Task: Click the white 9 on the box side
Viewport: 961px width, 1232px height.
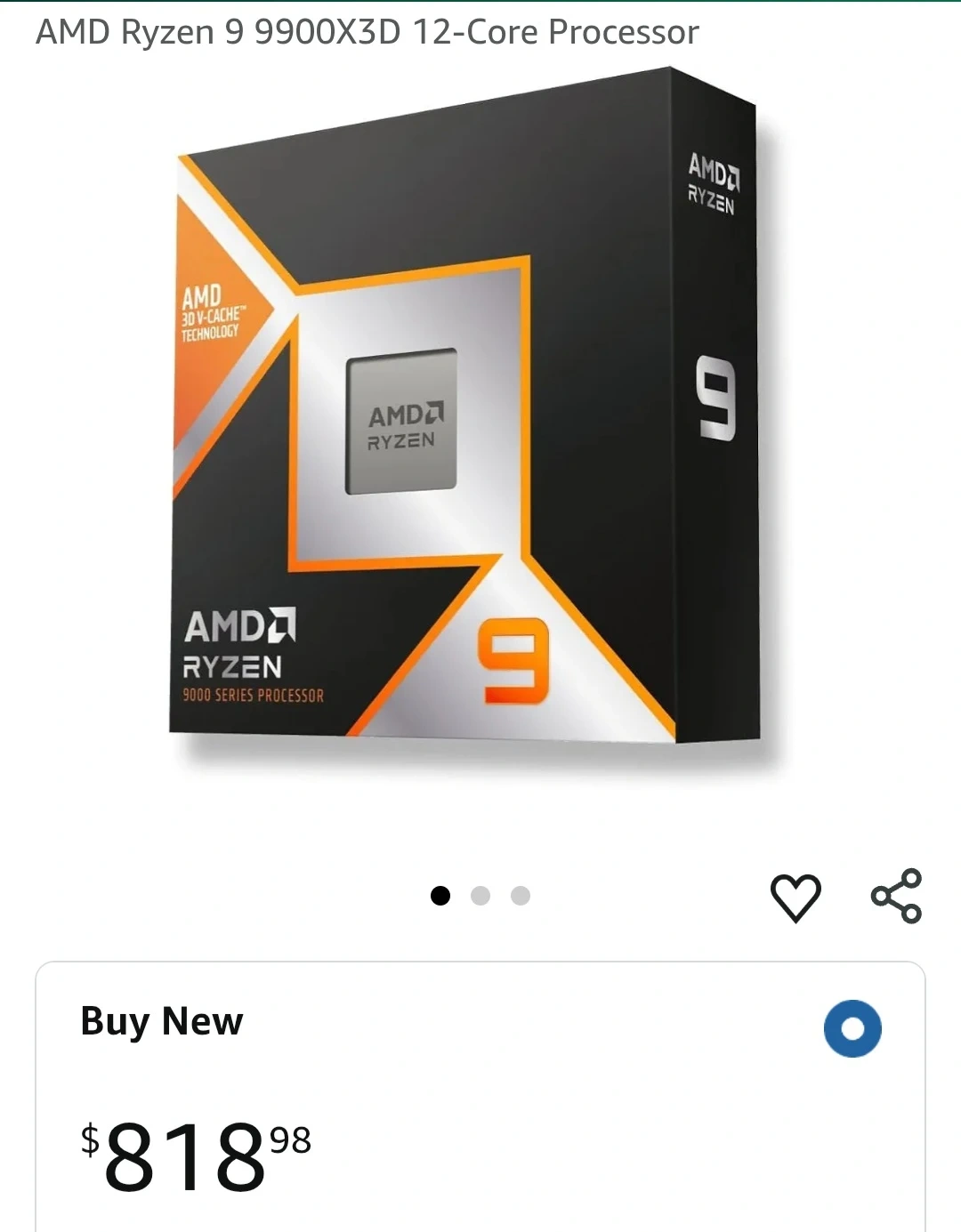Action: pyautogui.click(x=716, y=398)
